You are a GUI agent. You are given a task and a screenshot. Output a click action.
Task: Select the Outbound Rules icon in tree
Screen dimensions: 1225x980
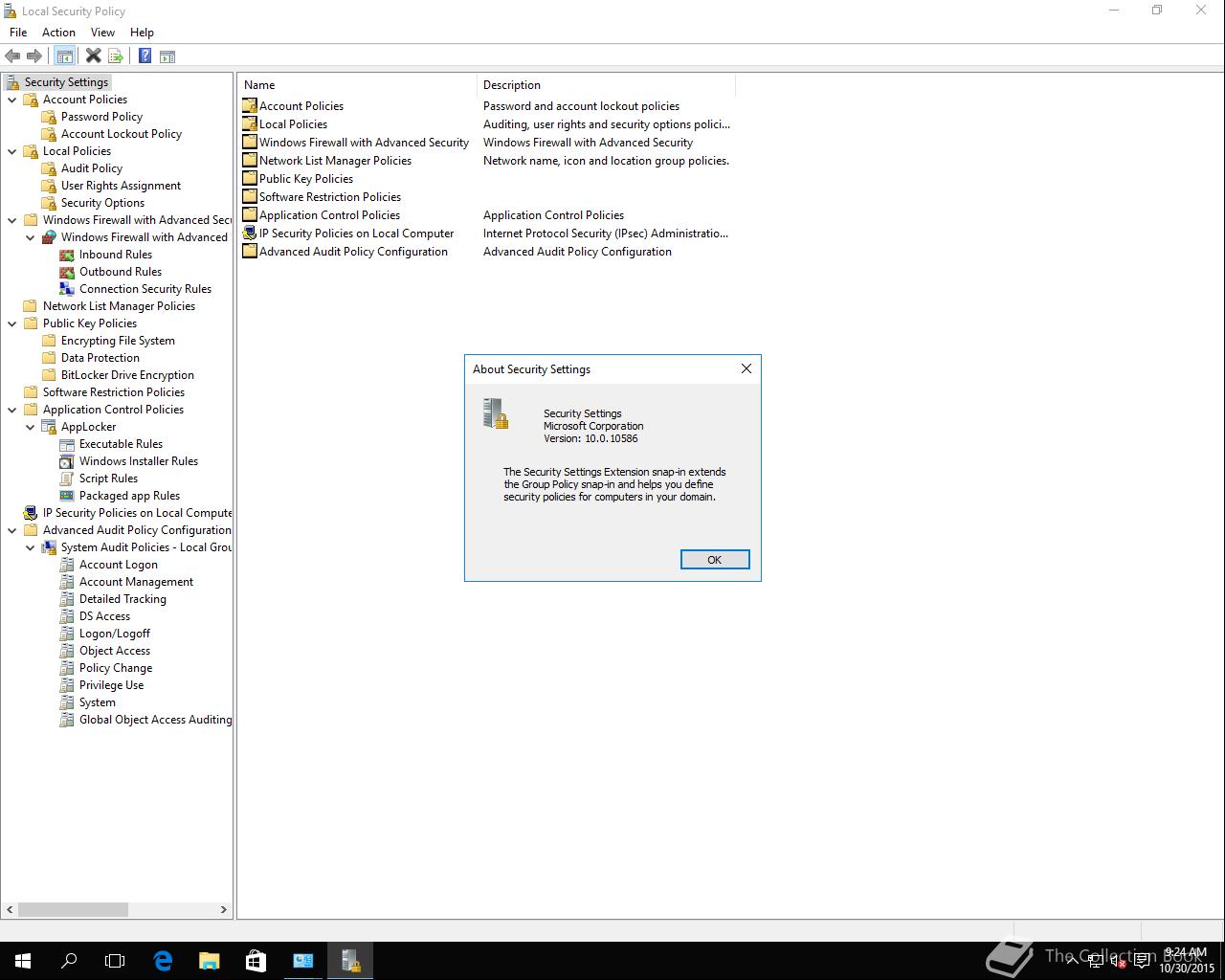(x=67, y=272)
